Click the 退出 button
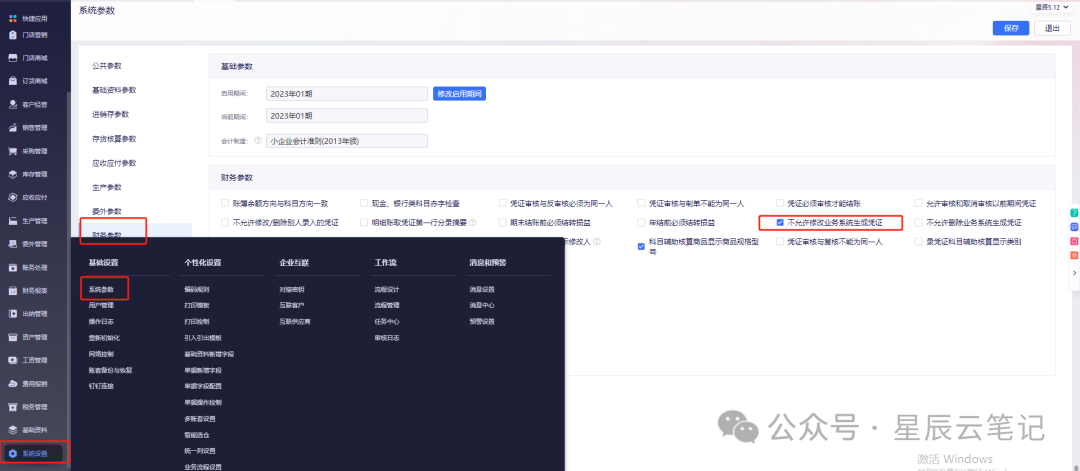This screenshot has width=1080, height=471. click(x=1052, y=28)
